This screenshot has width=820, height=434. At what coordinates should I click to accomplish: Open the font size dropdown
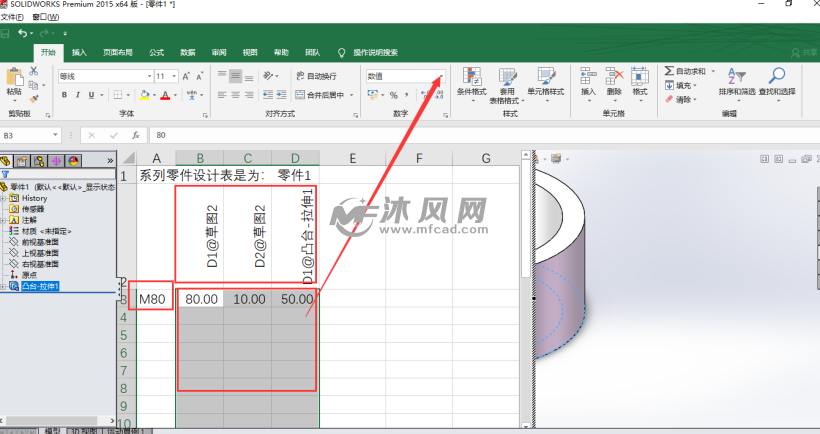[174, 76]
